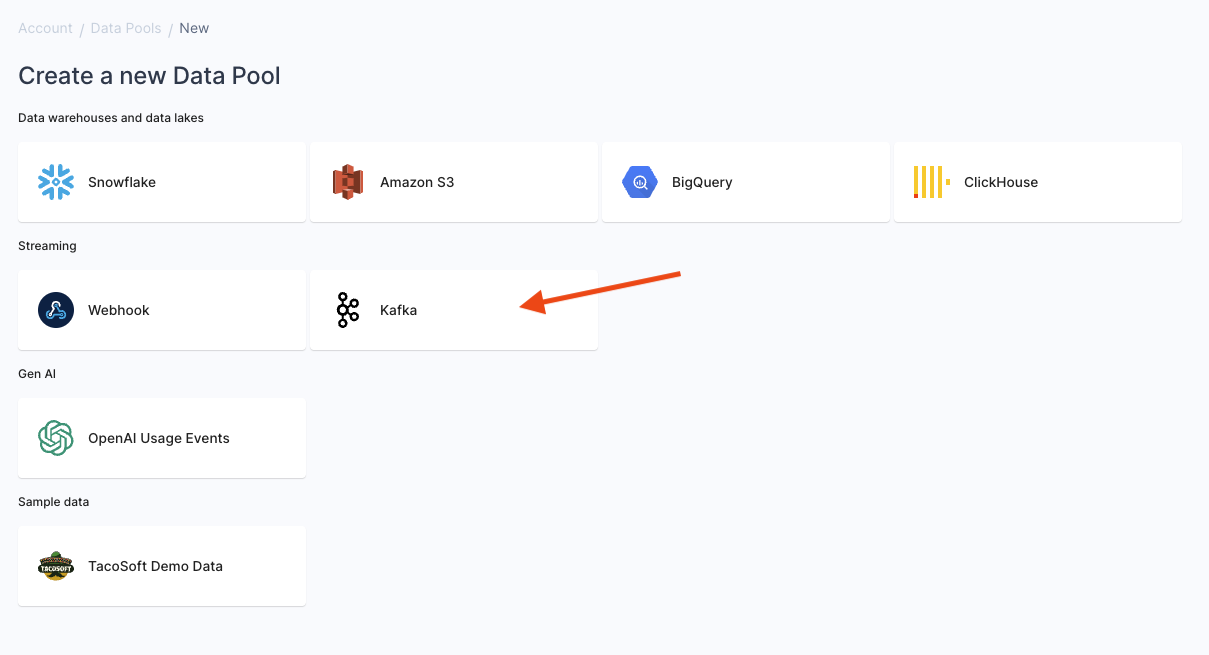Click the OpenAI Usage Events logo icon
Screen dimensions: 1209x655
[55, 438]
